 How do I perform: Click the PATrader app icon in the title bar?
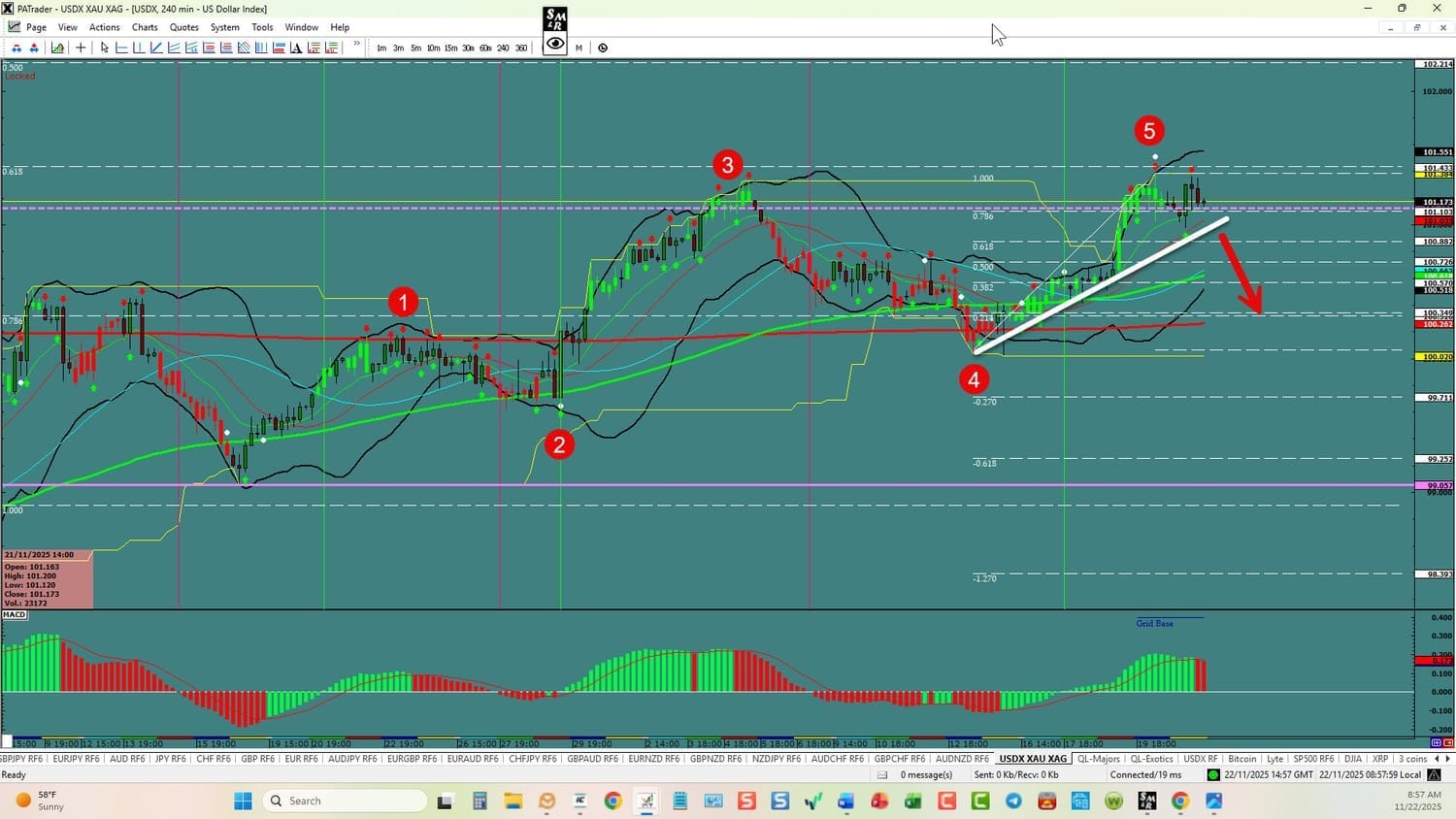pos(9,9)
